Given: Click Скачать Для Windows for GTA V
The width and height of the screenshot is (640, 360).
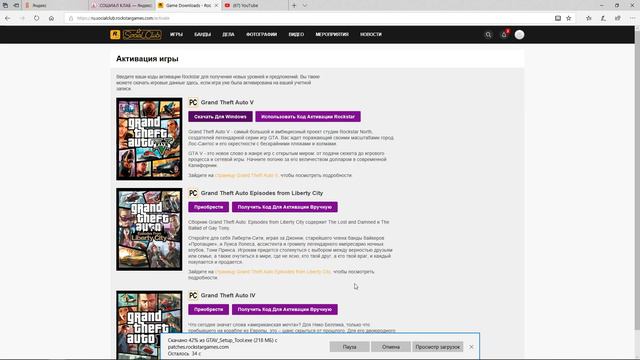Looking at the screenshot, I should click(x=220, y=117).
